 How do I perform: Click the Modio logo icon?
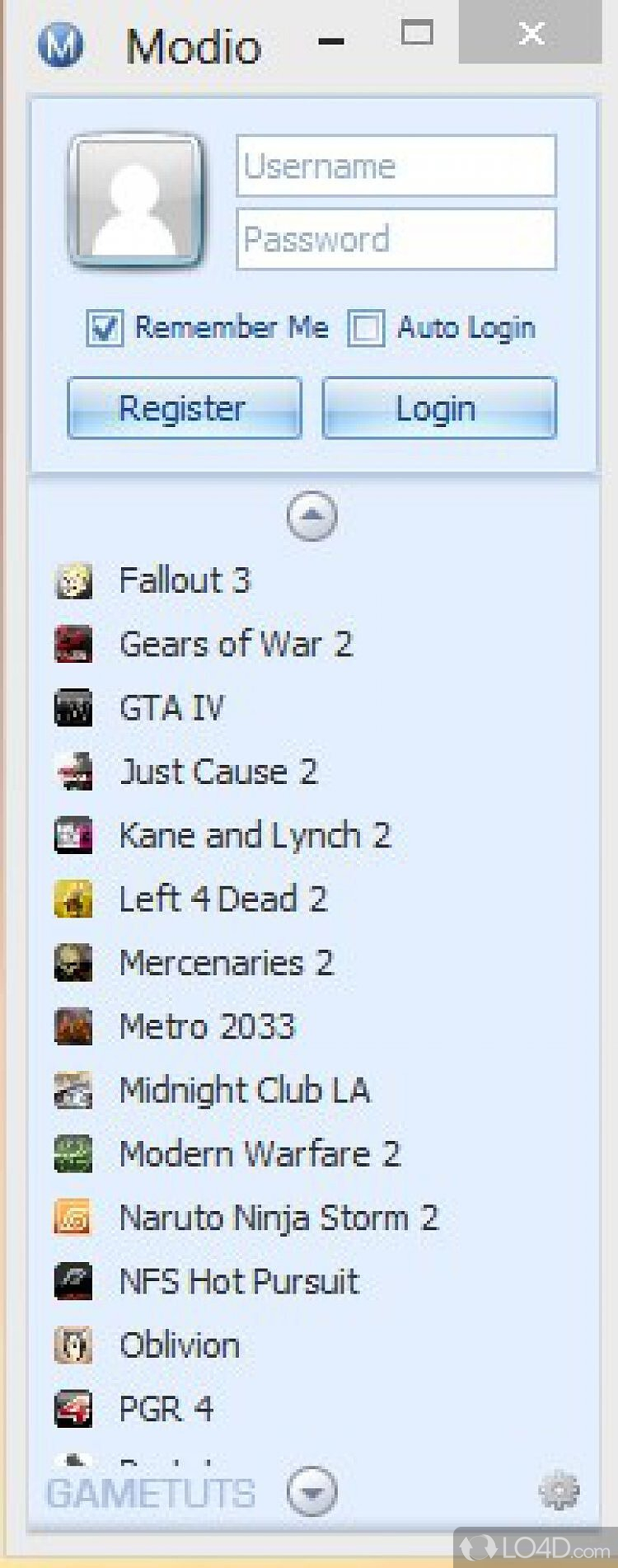click(60, 45)
